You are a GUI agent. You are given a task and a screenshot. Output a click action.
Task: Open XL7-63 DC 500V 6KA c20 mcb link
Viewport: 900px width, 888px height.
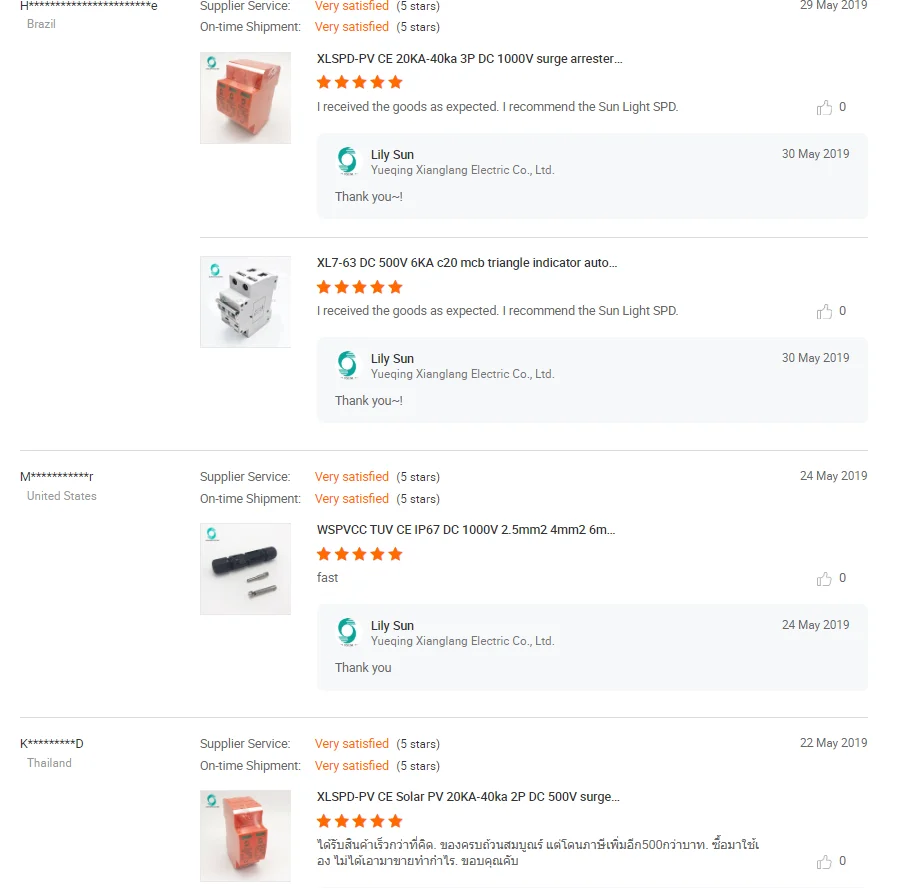(x=466, y=263)
